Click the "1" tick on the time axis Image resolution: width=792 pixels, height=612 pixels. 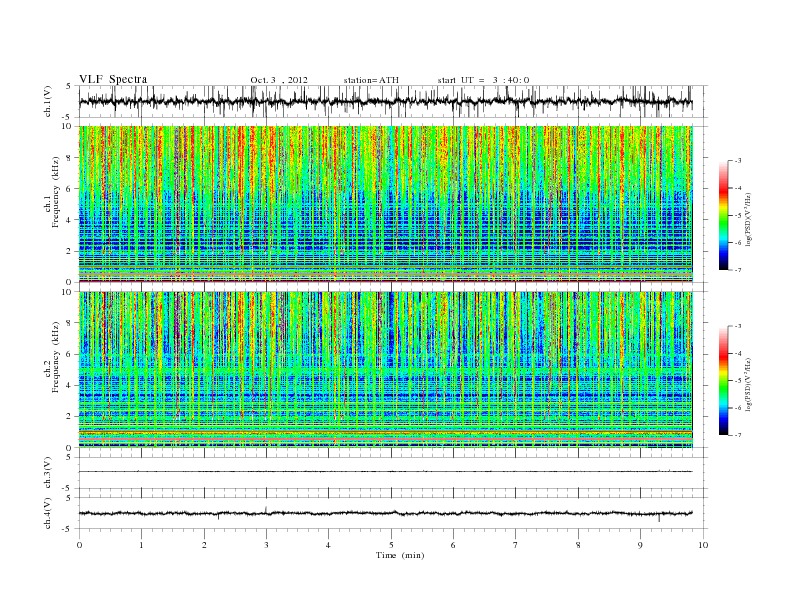tap(141, 545)
